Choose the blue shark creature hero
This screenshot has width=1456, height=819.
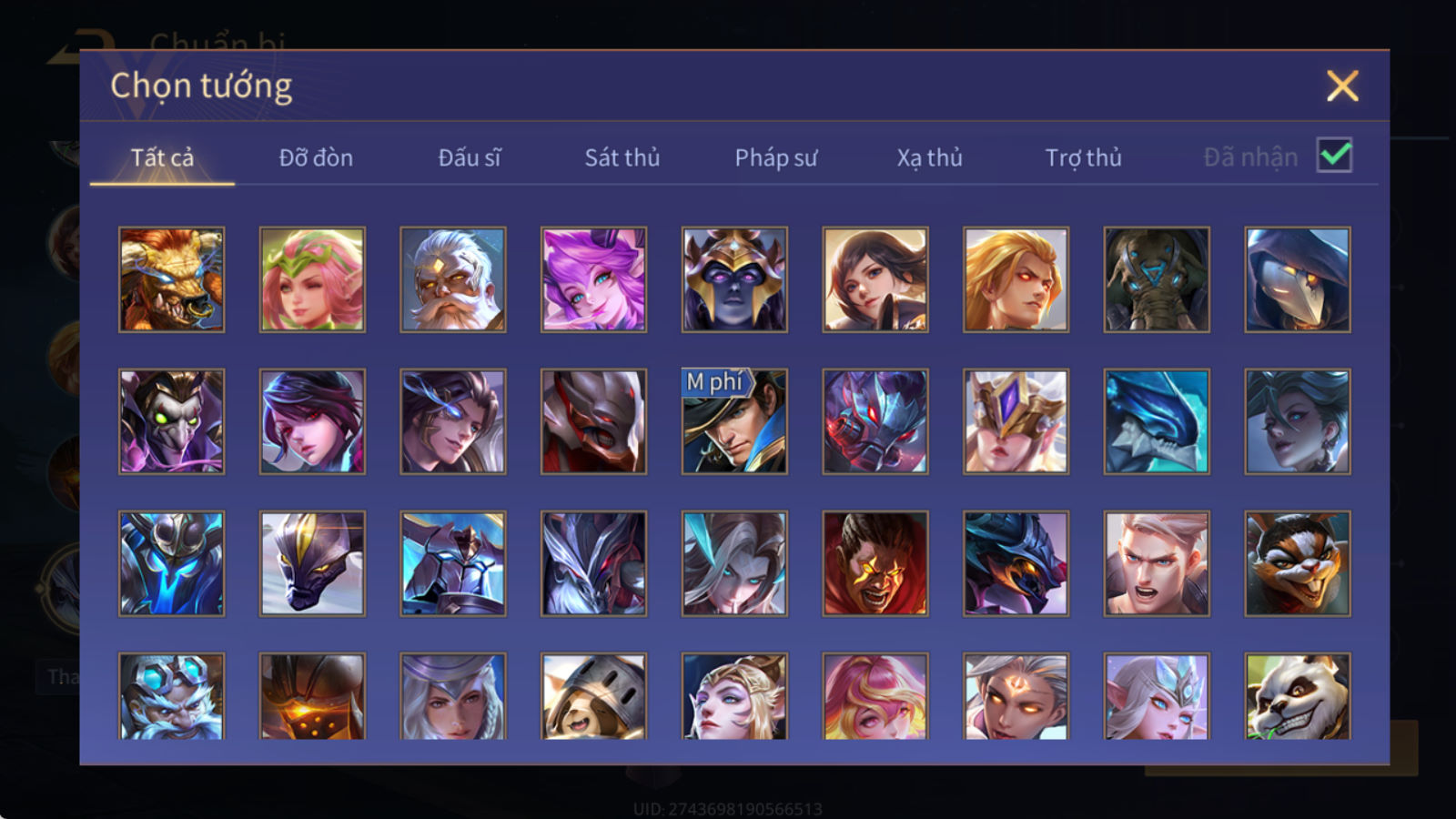point(1157,421)
